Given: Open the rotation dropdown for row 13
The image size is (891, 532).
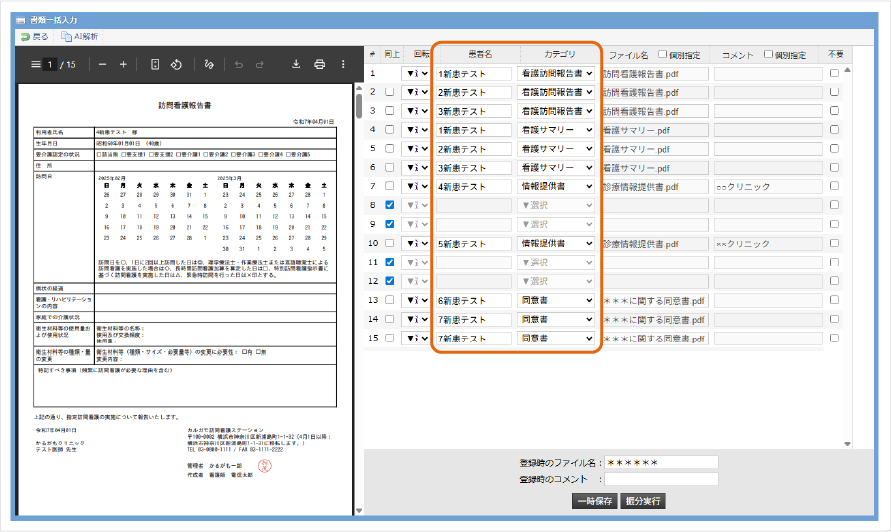Looking at the screenshot, I should [416, 300].
